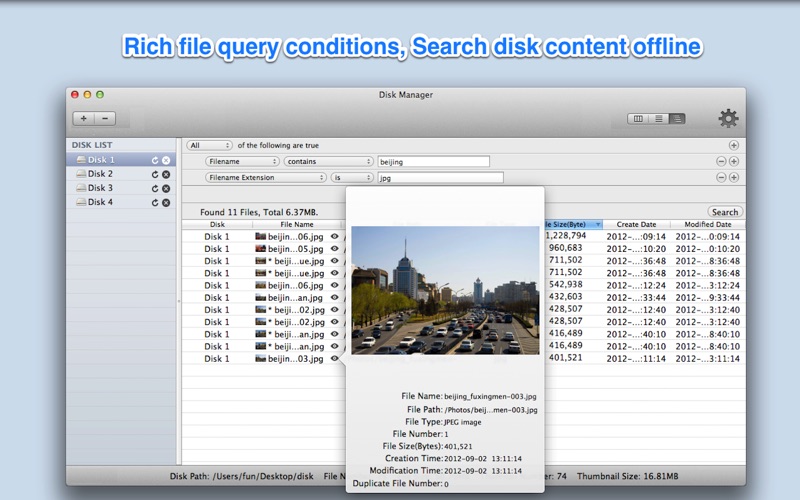Switch to the middle list view button
The height and width of the screenshot is (500, 800).
click(x=658, y=119)
